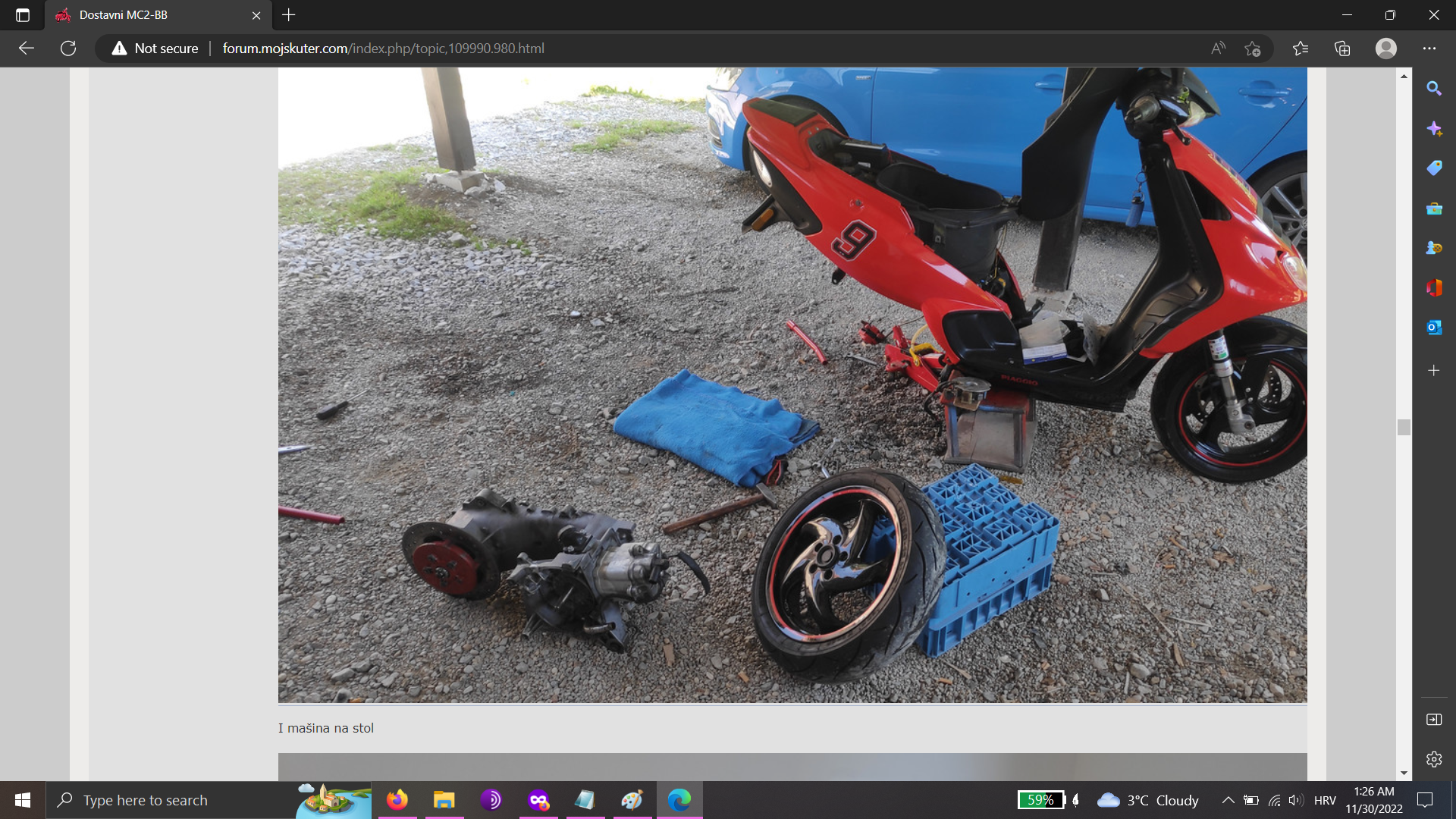Open the Shopping tag icon in sidebar
The height and width of the screenshot is (819, 1456).
(1434, 168)
